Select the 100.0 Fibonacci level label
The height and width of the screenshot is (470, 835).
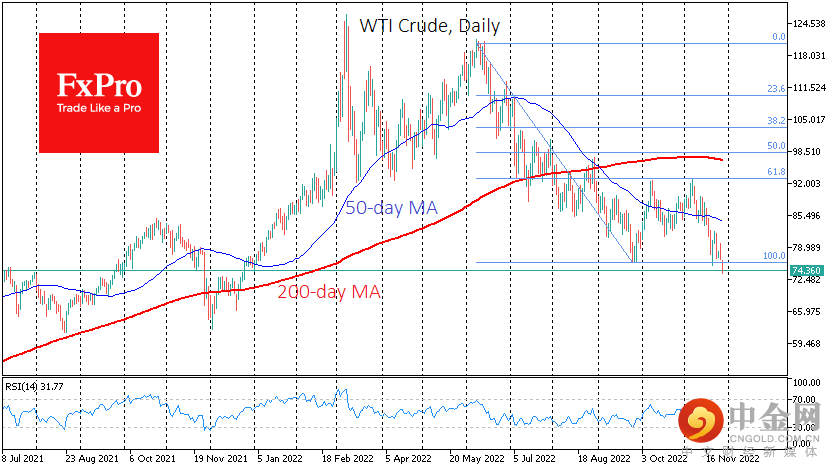pos(773,256)
